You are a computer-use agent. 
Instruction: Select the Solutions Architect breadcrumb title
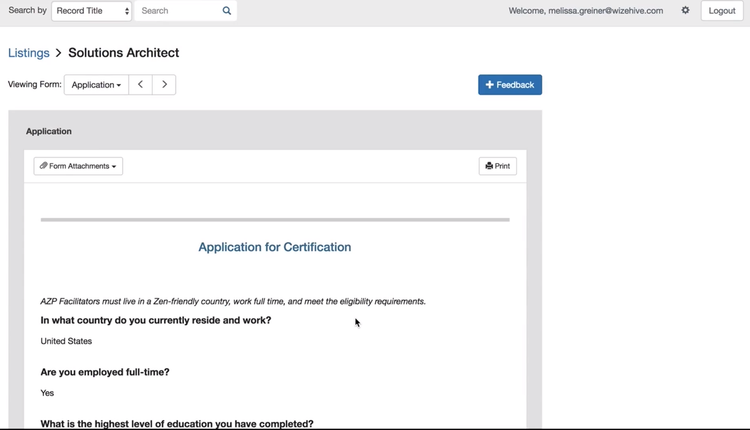click(123, 53)
